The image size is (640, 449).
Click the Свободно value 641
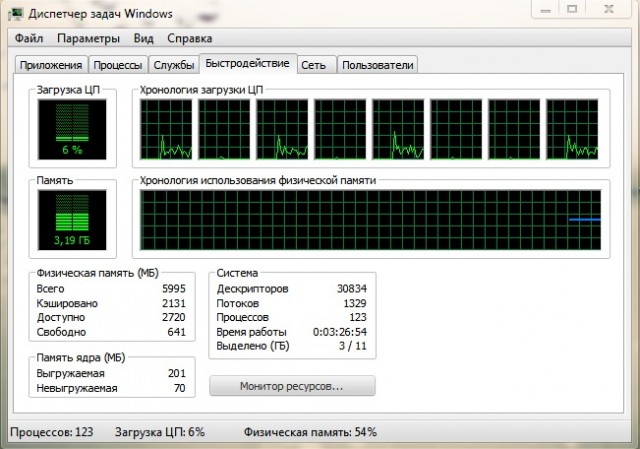pos(177,332)
